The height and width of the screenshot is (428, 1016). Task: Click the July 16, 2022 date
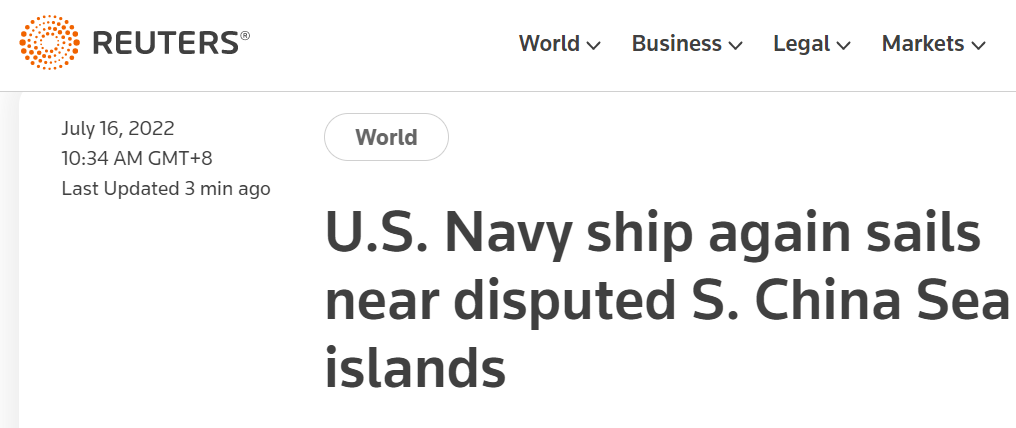pos(118,128)
